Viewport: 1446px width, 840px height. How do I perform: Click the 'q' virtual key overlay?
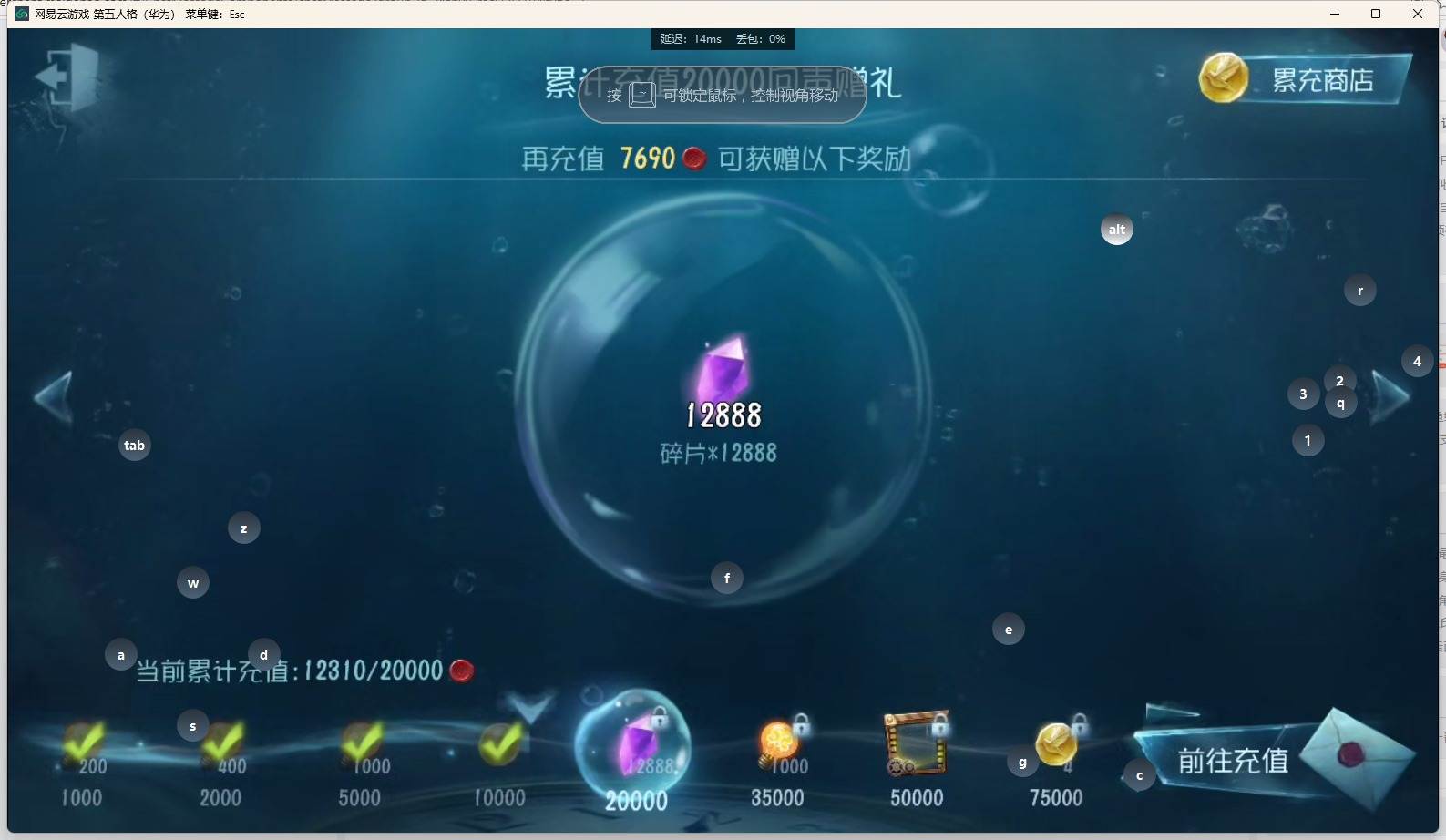point(1341,404)
